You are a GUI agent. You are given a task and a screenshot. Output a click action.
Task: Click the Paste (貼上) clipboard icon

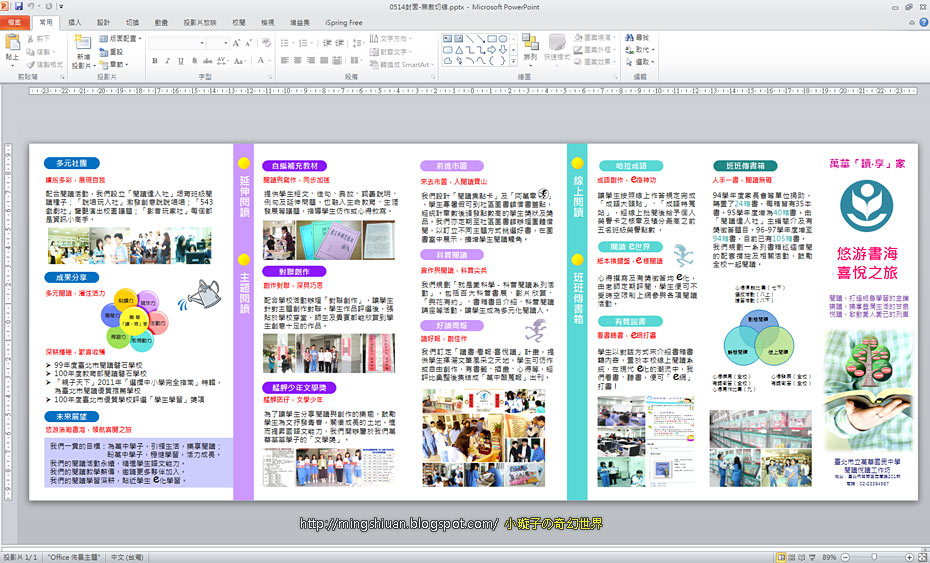(x=12, y=42)
